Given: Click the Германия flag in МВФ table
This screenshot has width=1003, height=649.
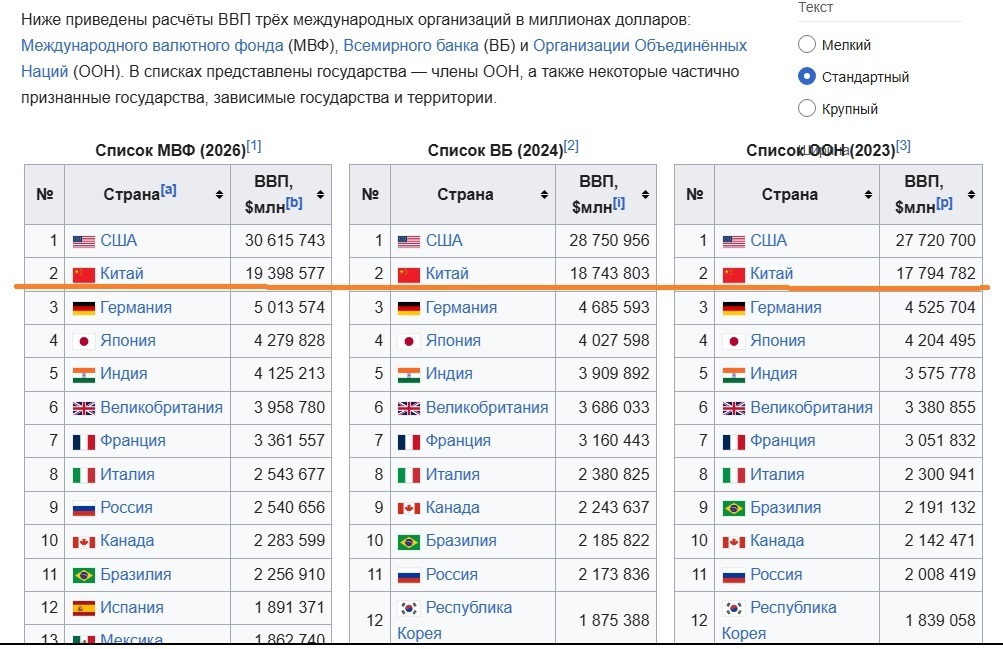Looking at the screenshot, I should point(84,308).
